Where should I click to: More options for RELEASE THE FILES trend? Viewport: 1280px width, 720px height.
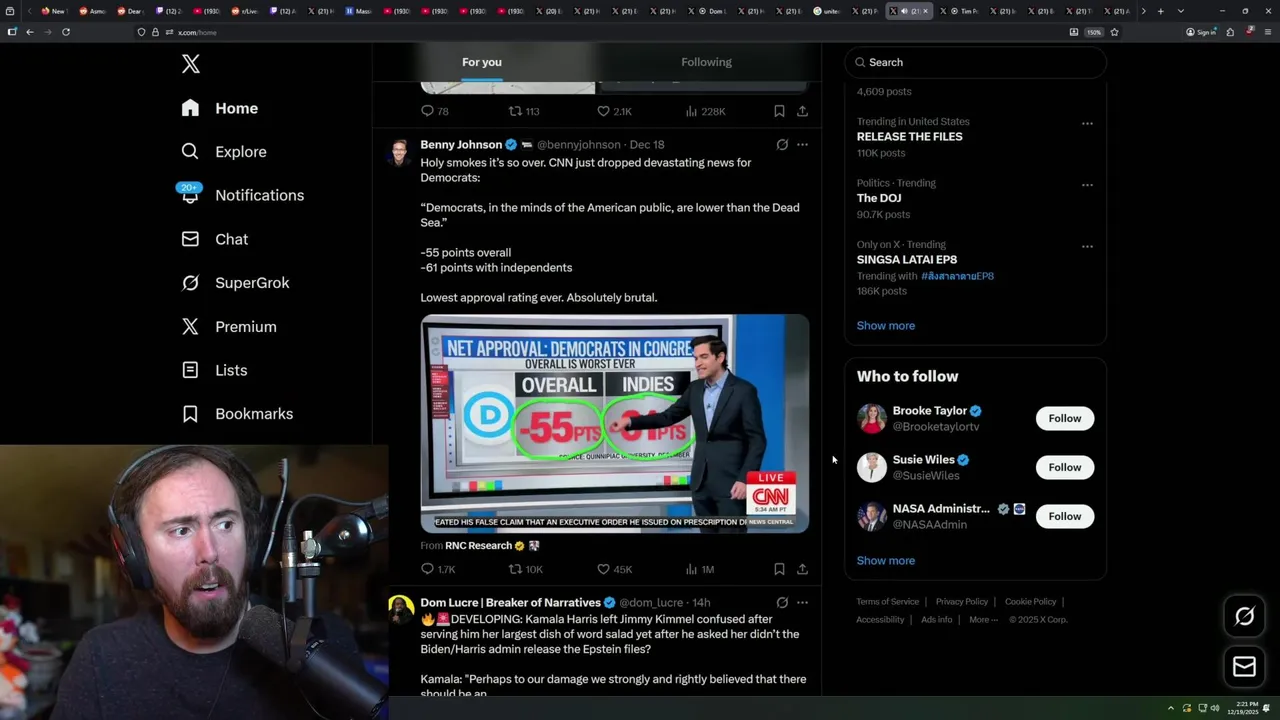1087,124
